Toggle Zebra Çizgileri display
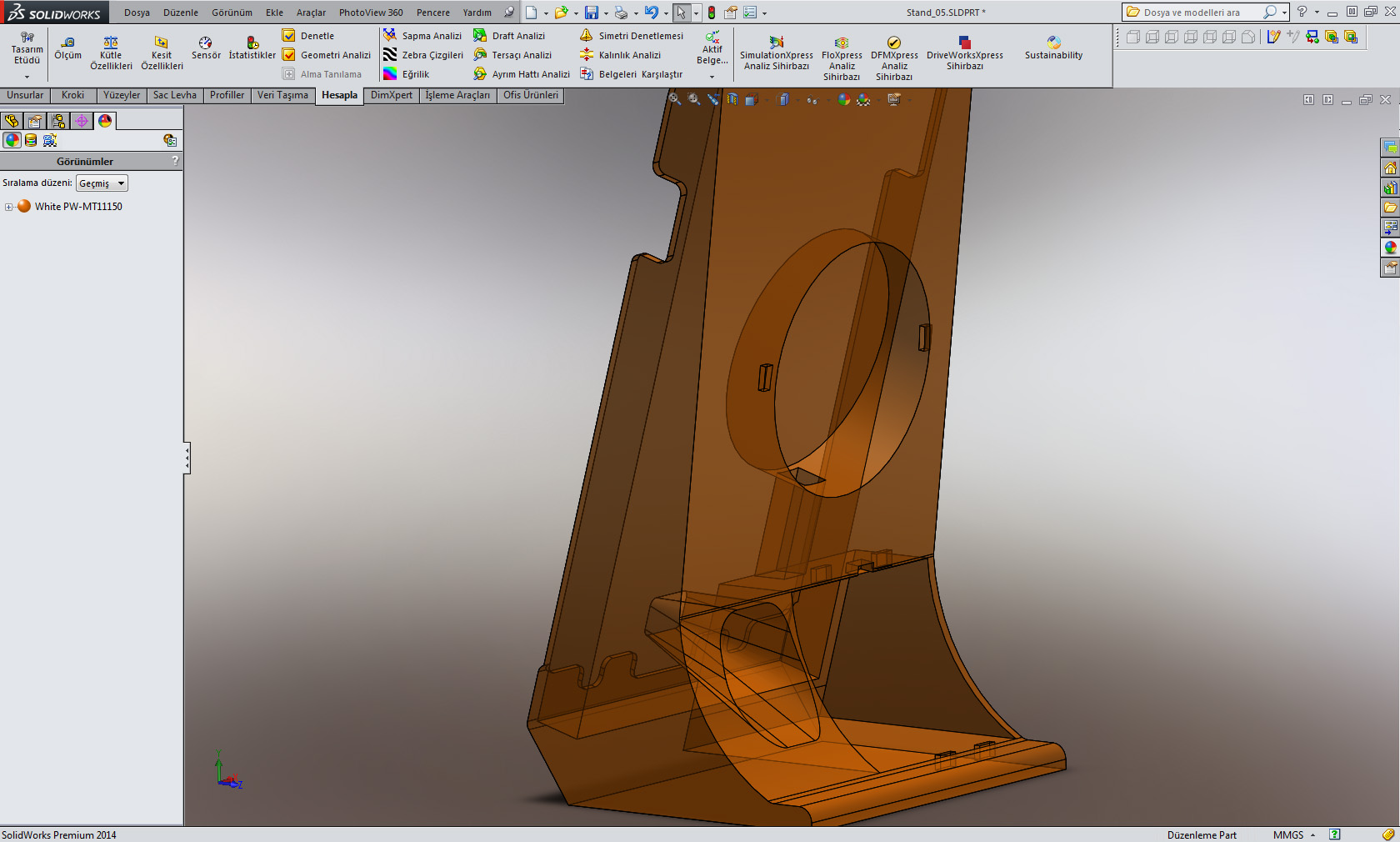1400x842 pixels. point(423,55)
